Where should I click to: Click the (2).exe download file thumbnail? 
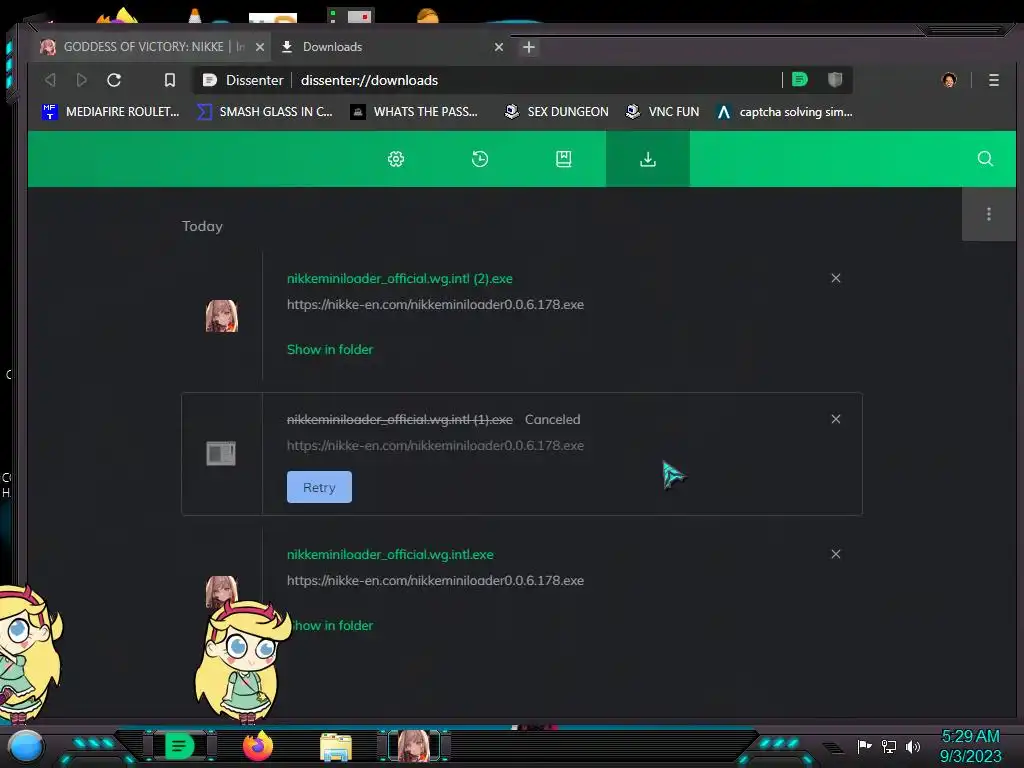coord(222,316)
